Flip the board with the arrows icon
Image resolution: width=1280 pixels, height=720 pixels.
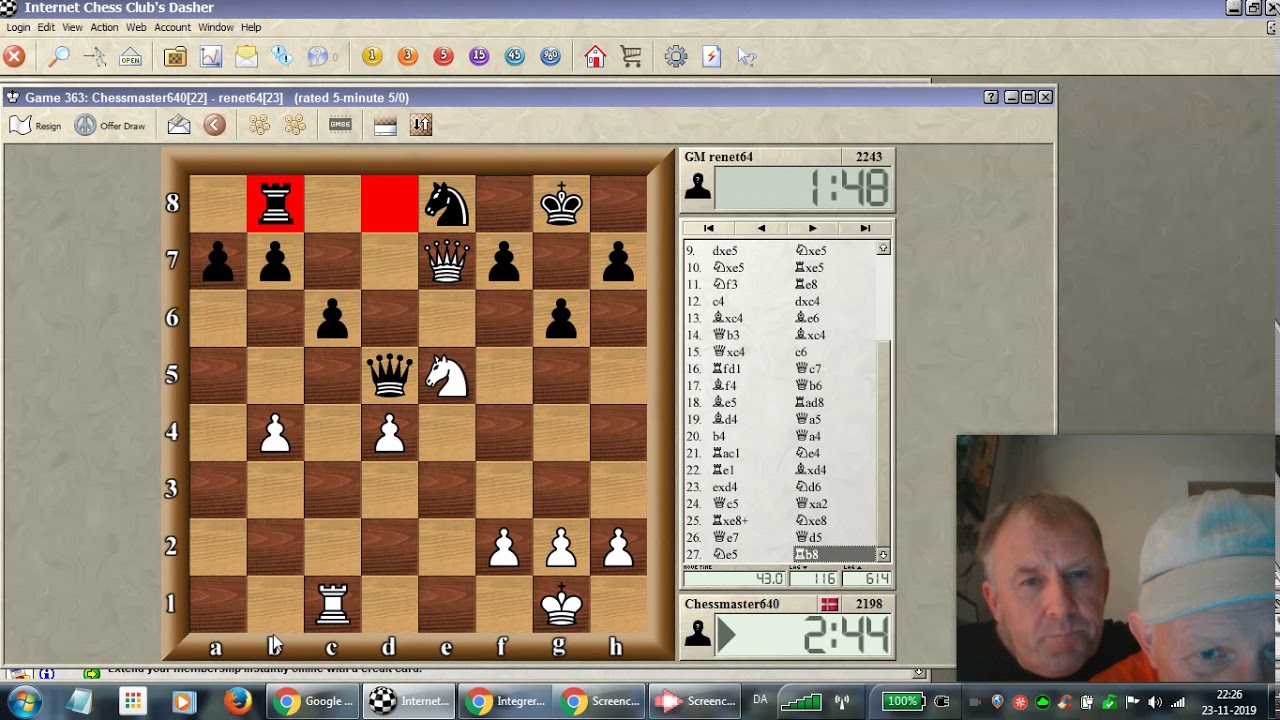tap(421, 125)
